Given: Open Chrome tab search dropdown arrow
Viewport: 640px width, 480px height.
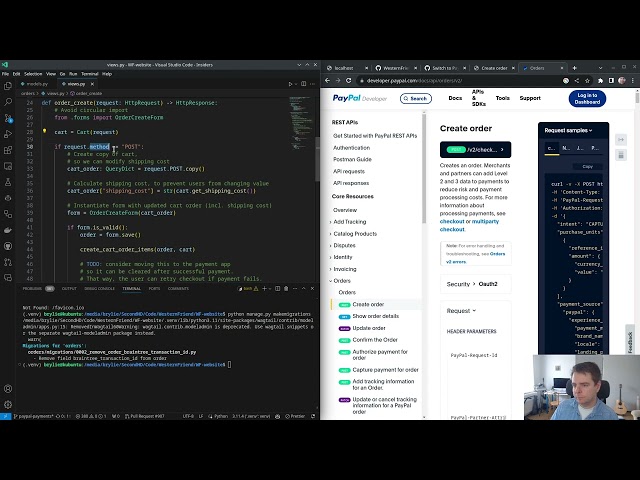Looking at the screenshot, I should (x=600, y=68).
